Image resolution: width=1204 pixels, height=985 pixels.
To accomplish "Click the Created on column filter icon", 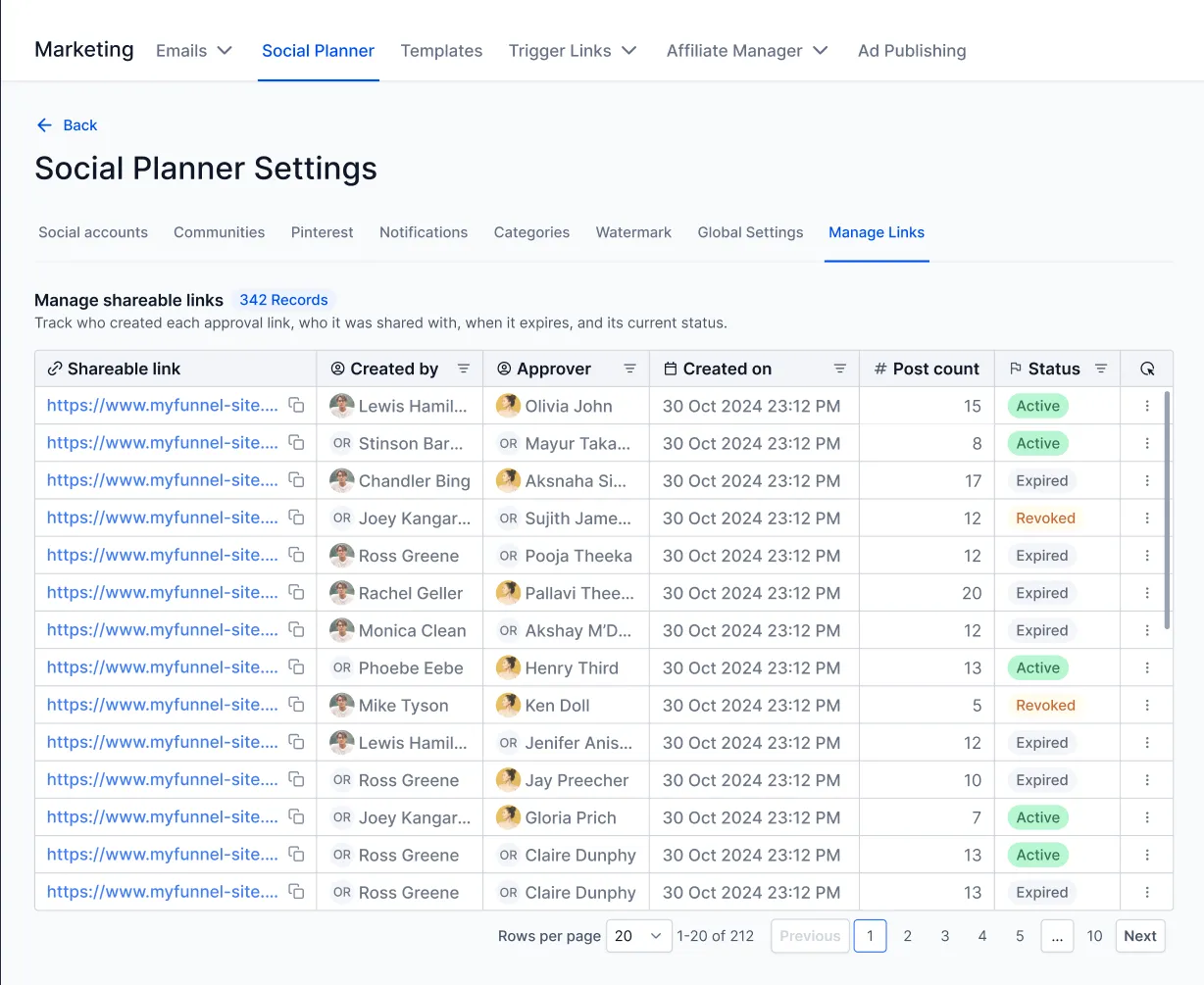I will pos(839,369).
